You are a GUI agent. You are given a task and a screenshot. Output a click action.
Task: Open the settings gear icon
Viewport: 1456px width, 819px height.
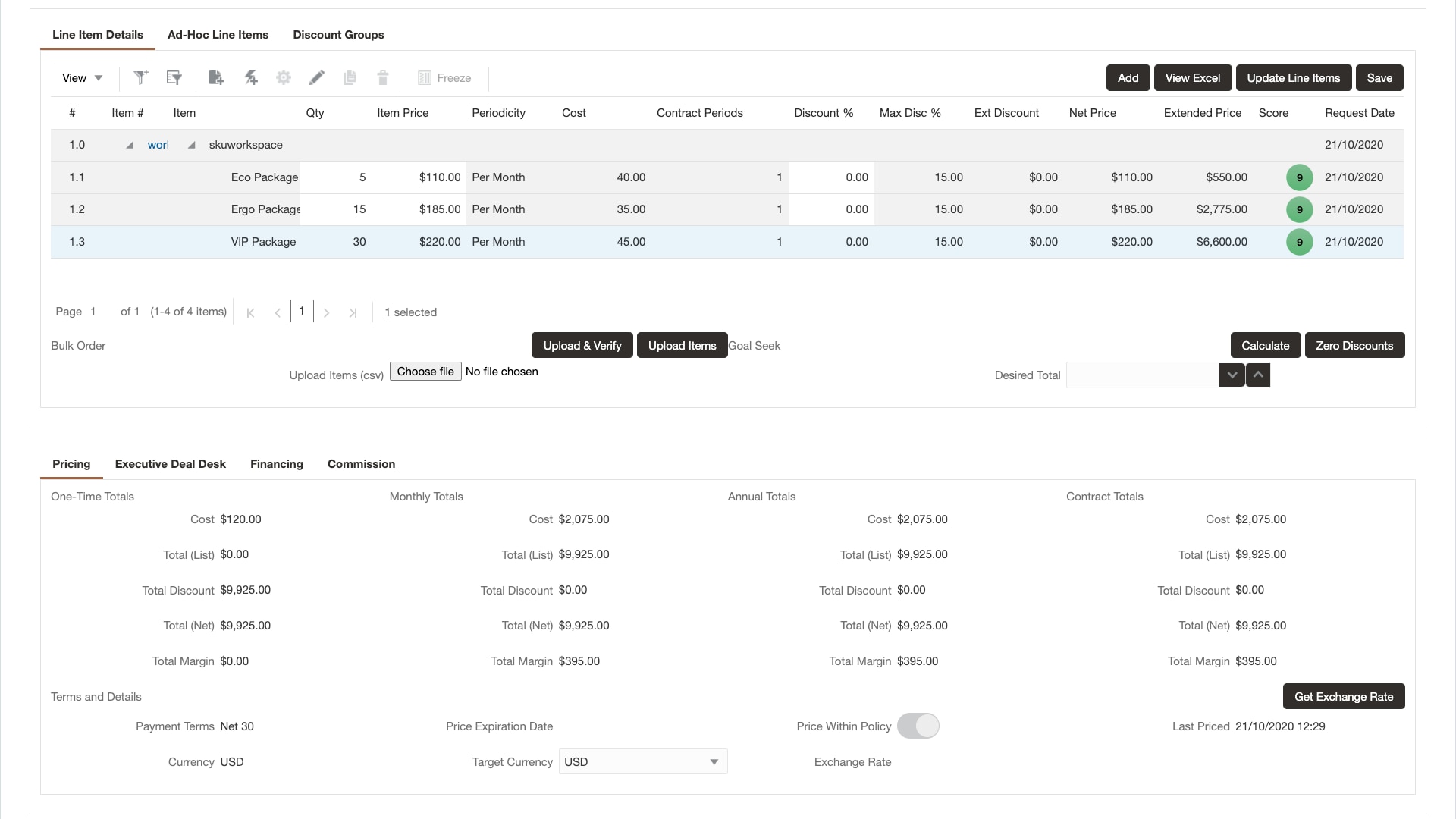click(x=283, y=77)
